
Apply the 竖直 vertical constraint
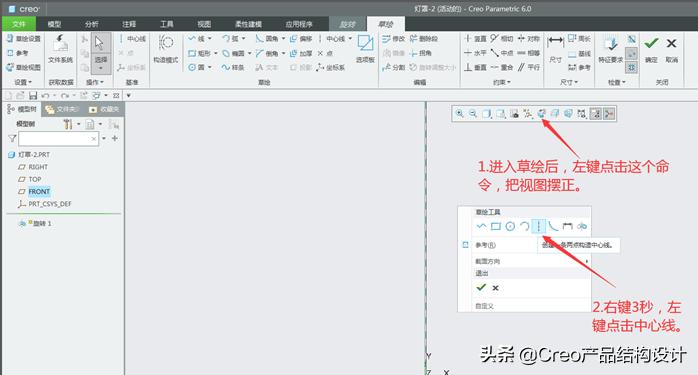pyautogui.click(x=475, y=39)
